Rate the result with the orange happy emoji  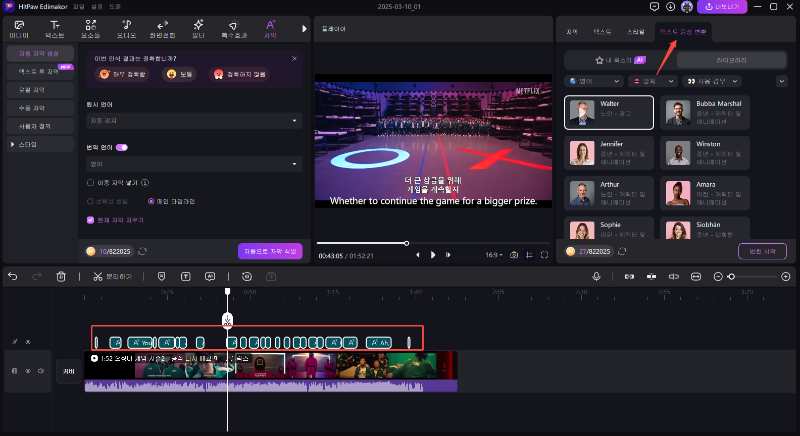123,74
